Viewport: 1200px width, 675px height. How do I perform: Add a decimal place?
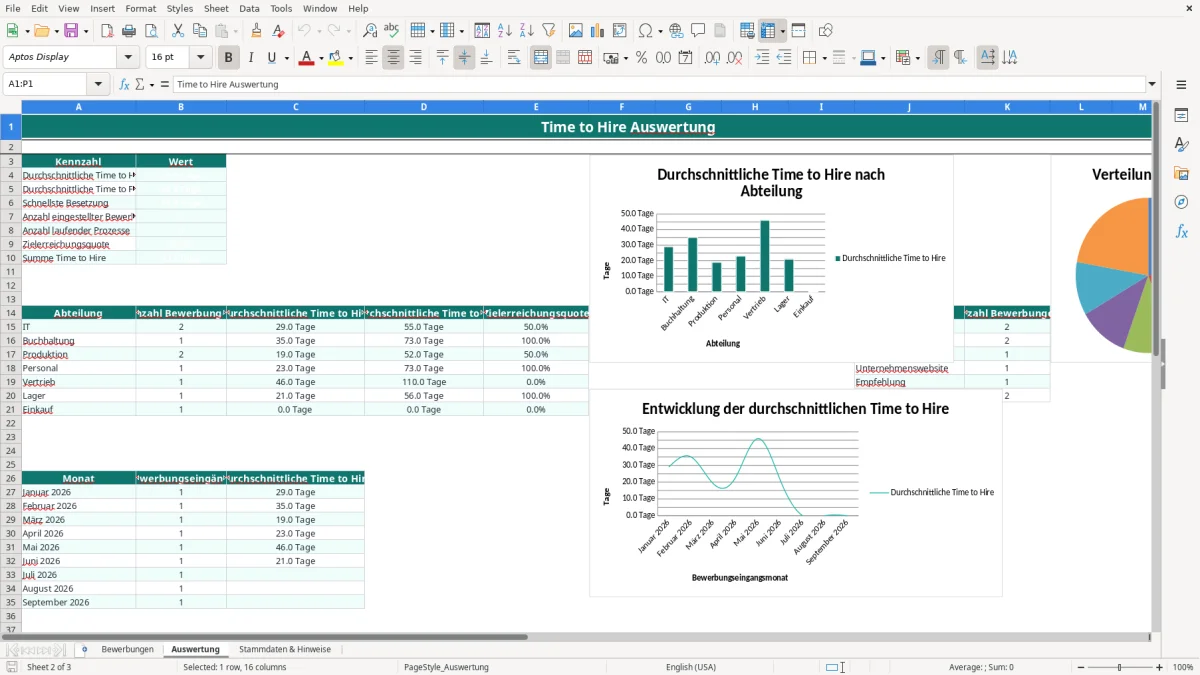[x=713, y=58]
